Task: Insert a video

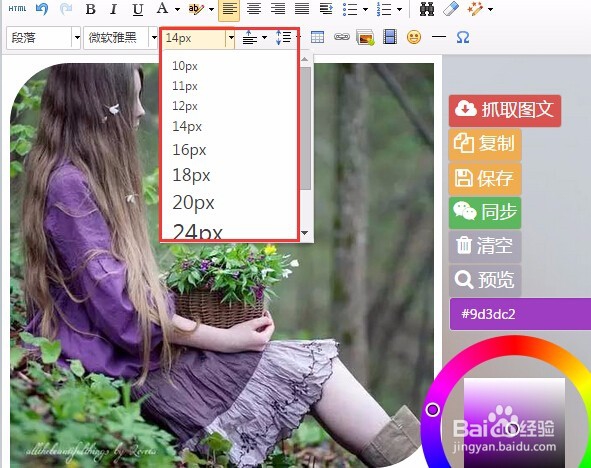Action: (390, 37)
